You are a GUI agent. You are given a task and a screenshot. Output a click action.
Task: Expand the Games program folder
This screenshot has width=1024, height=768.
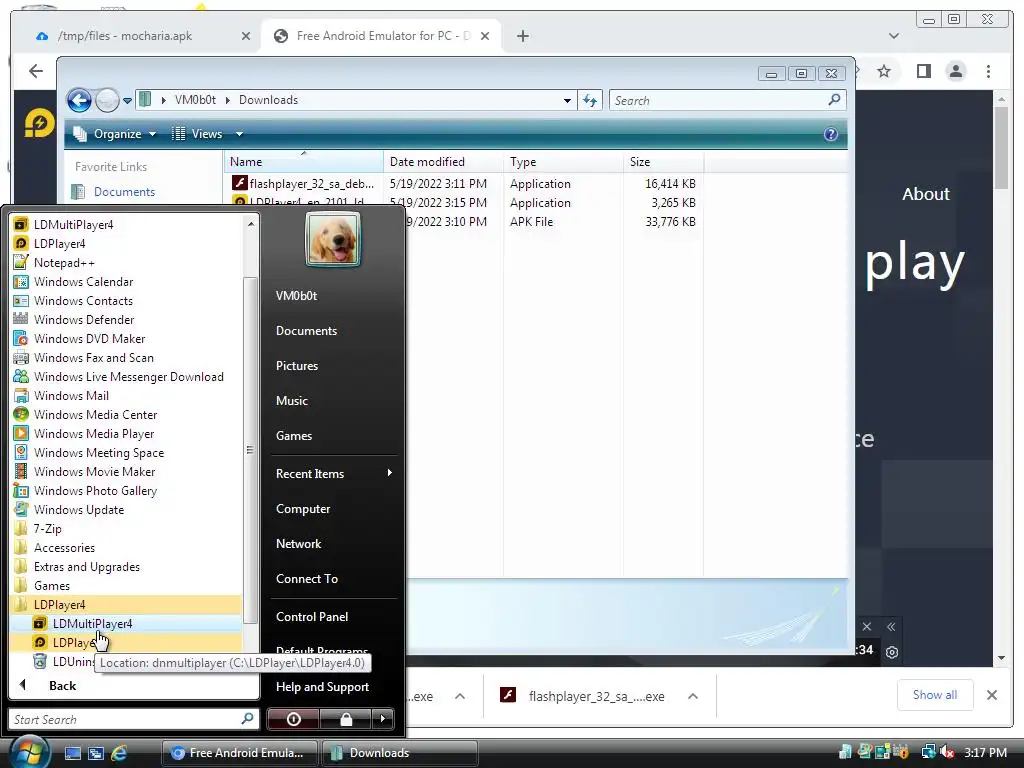click(52, 585)
